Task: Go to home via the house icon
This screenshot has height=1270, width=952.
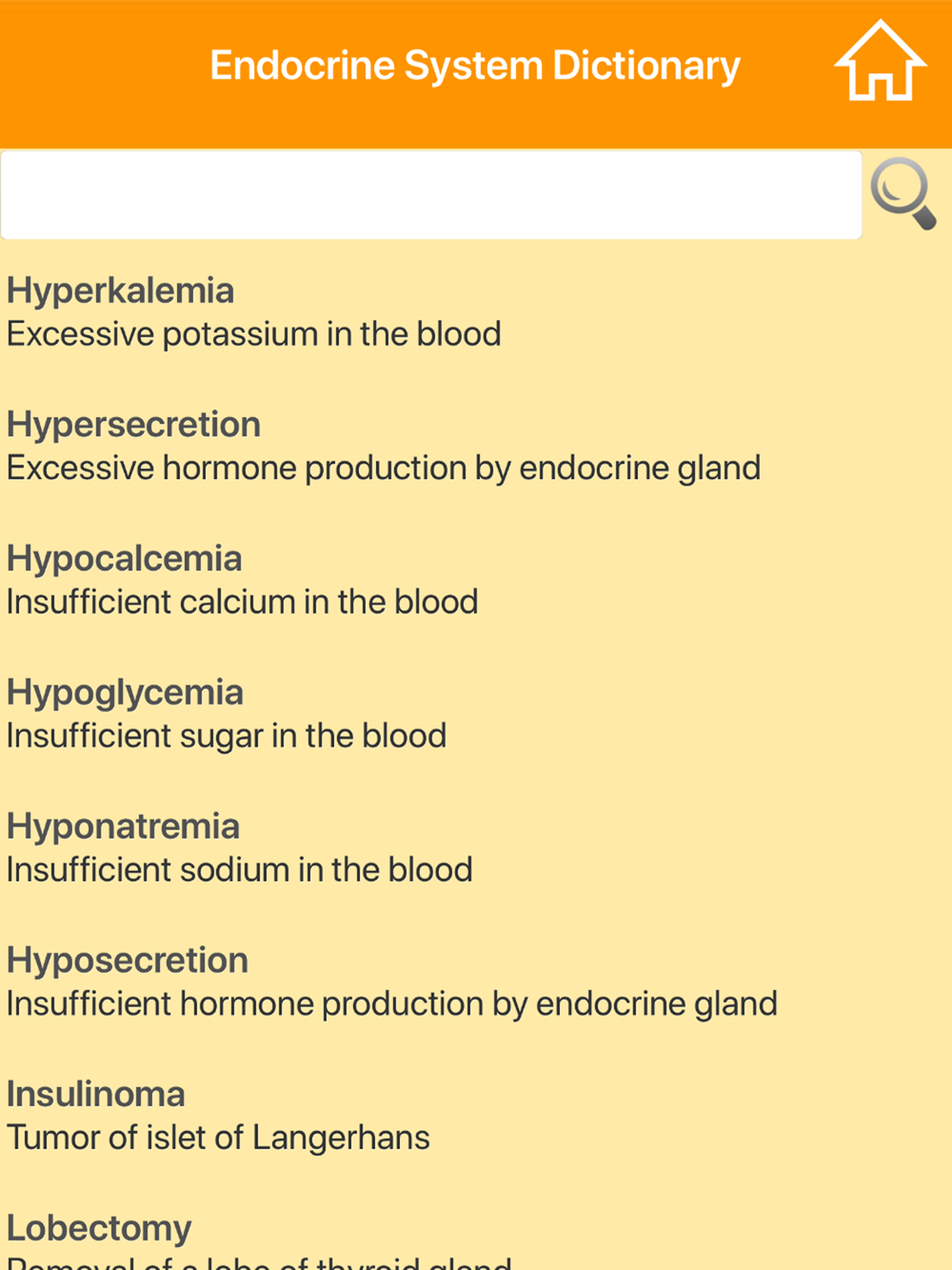Action: 881,61
